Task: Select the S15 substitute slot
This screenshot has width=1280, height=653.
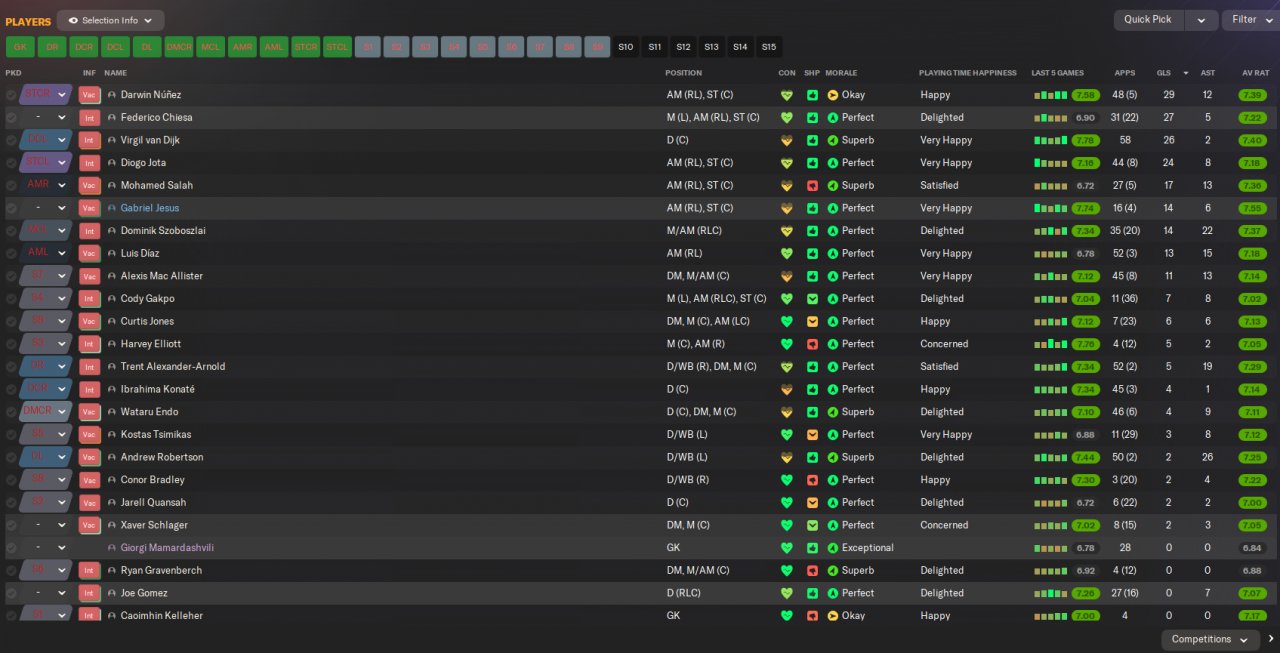Action: pyautogui.click(x=768, y=47)
